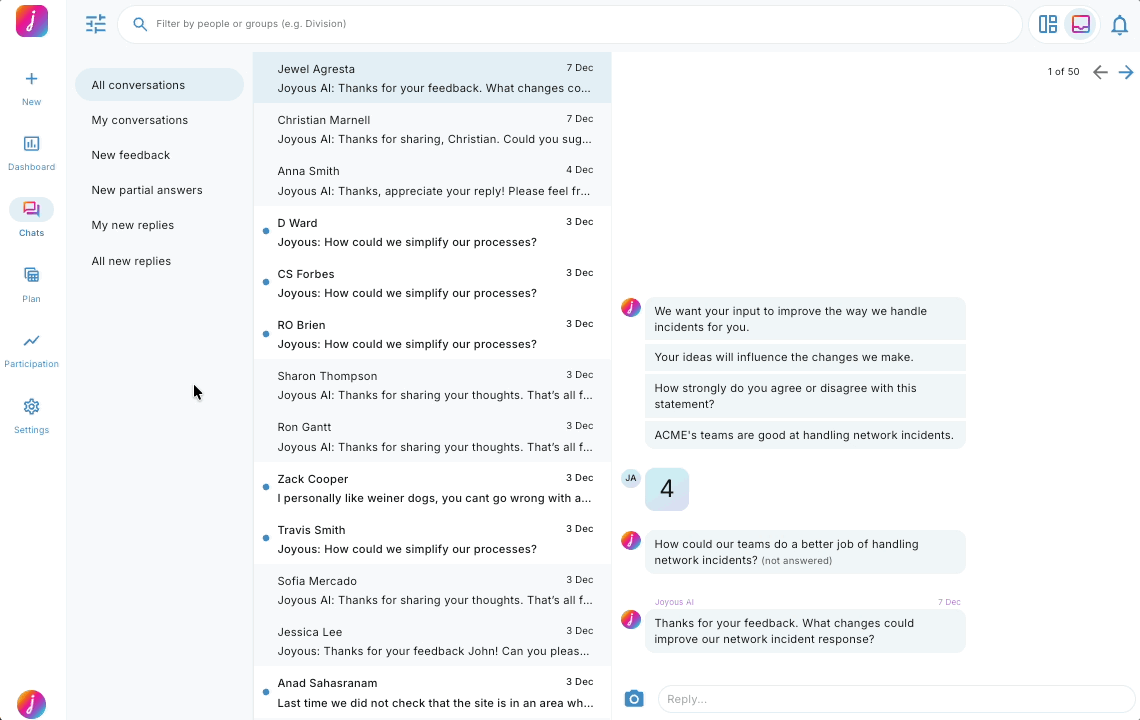The image size is (1140, 720).
Task: Click the camera icon next to the reply box
Action: [x=634, y=698]
